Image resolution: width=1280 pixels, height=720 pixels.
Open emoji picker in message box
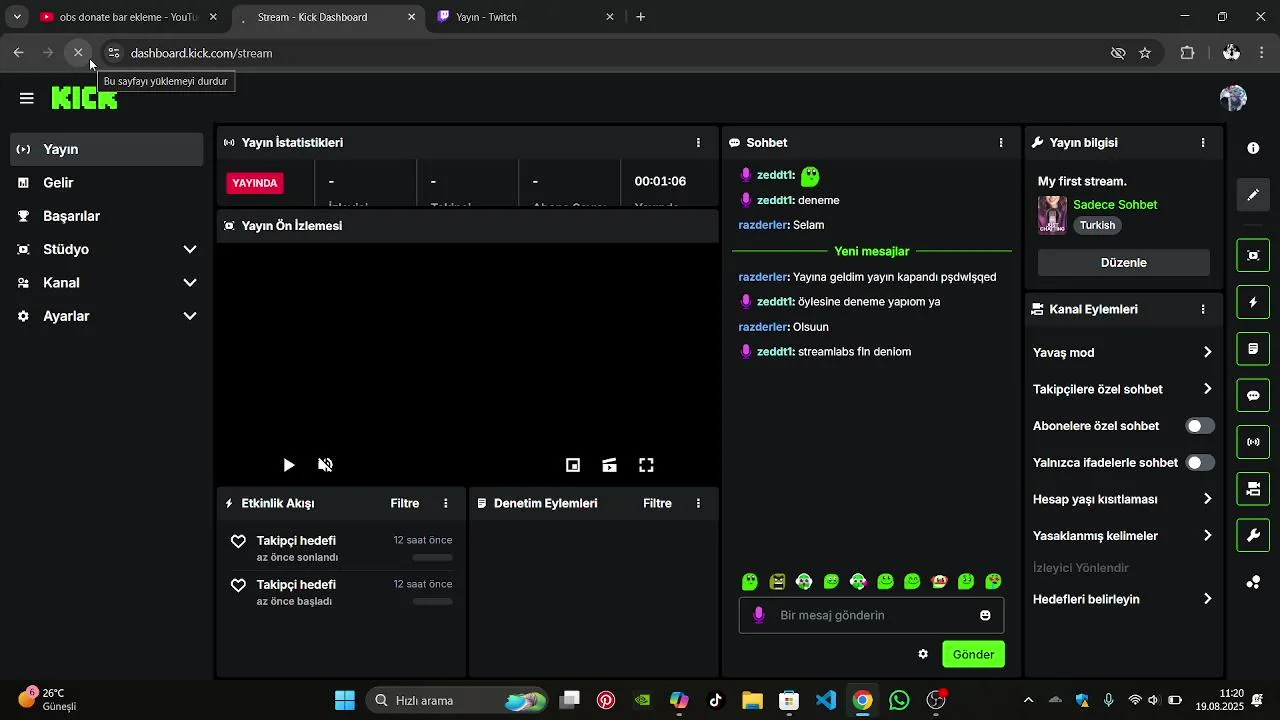point(985,615)
